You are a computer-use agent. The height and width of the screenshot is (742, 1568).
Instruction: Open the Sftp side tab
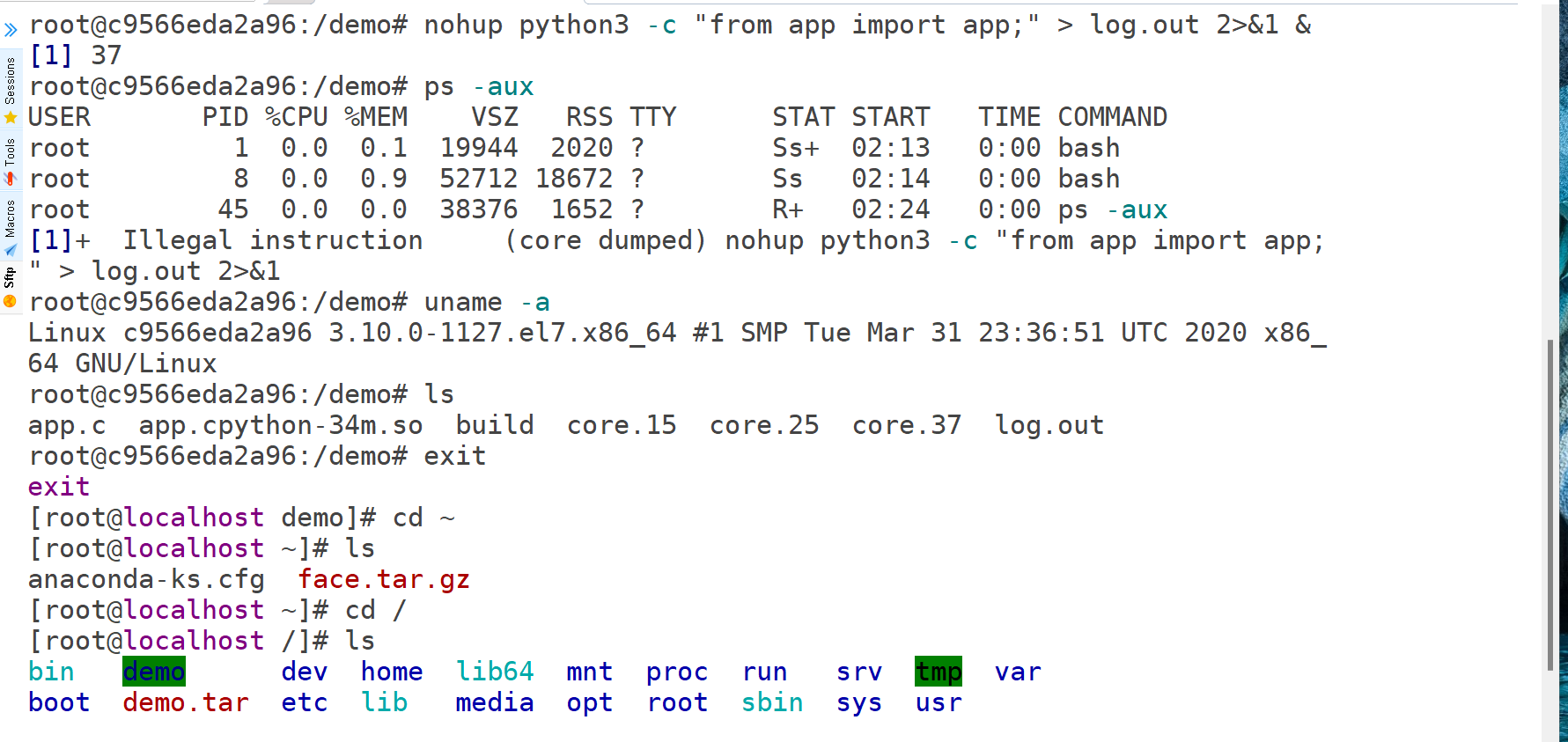pyautogui.click(x=10, y=277)
